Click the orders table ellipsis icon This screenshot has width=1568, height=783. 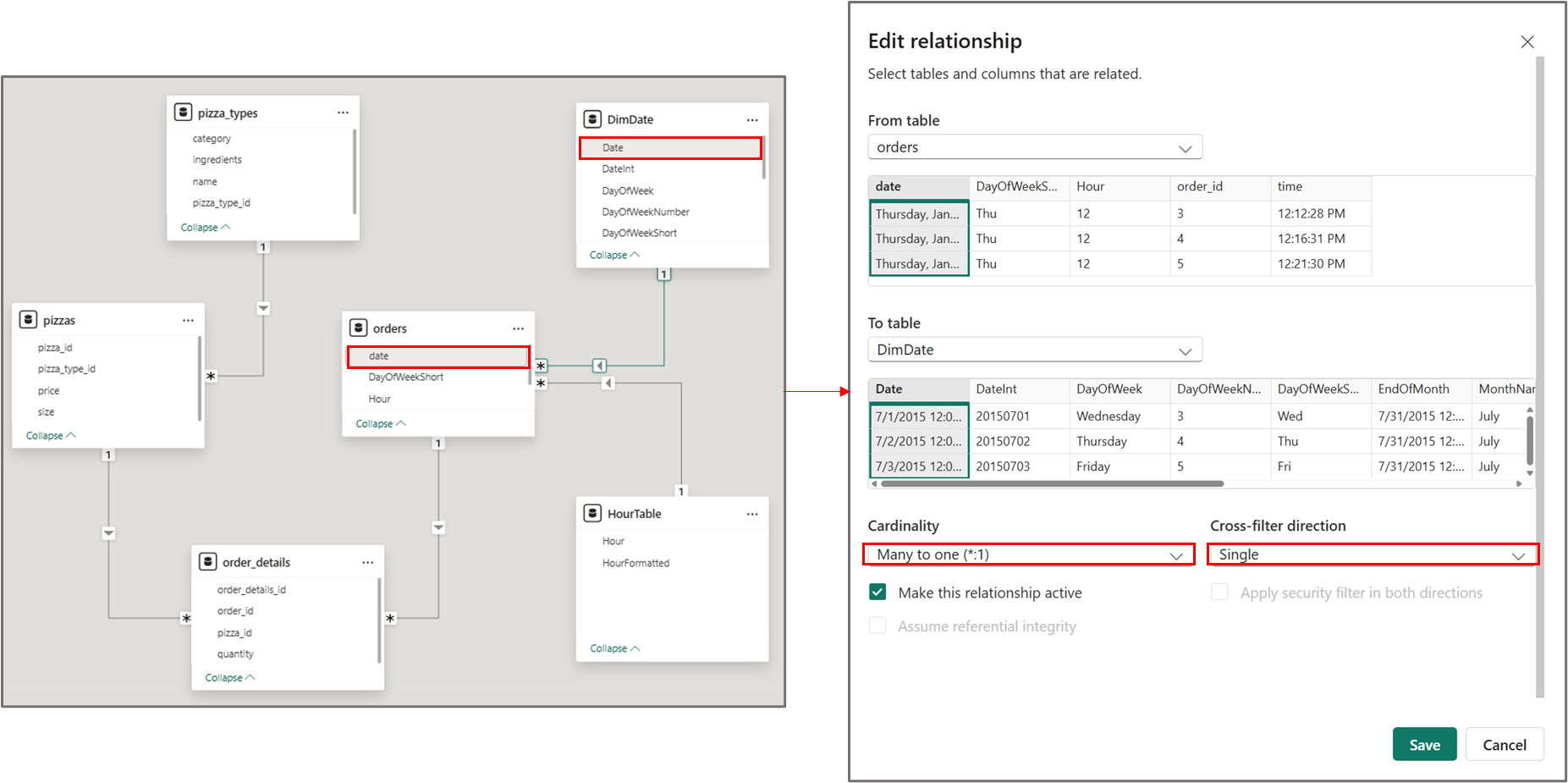pyautogui.click(x=518, y=328)
